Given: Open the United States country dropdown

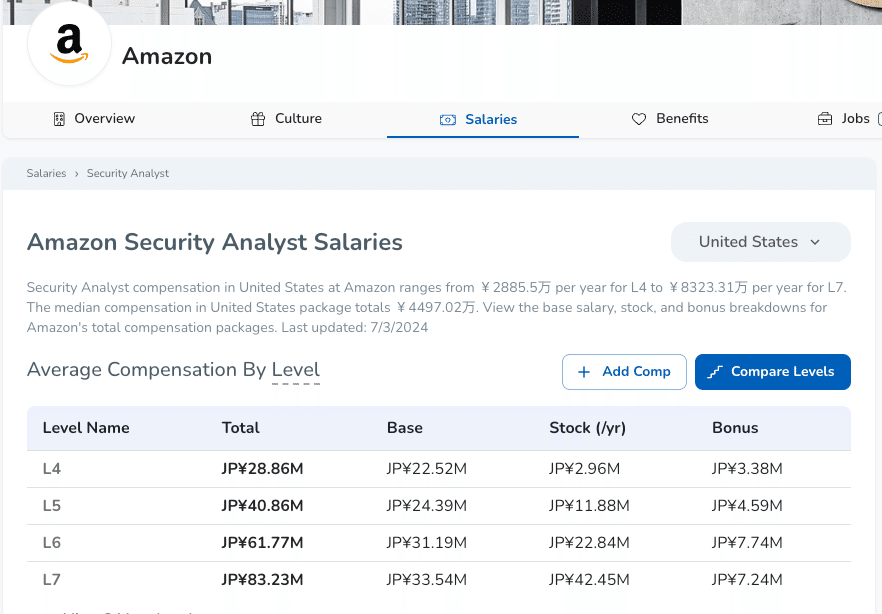Looking at the screenshot, I should pyautogui.click(x=760, y=242).
